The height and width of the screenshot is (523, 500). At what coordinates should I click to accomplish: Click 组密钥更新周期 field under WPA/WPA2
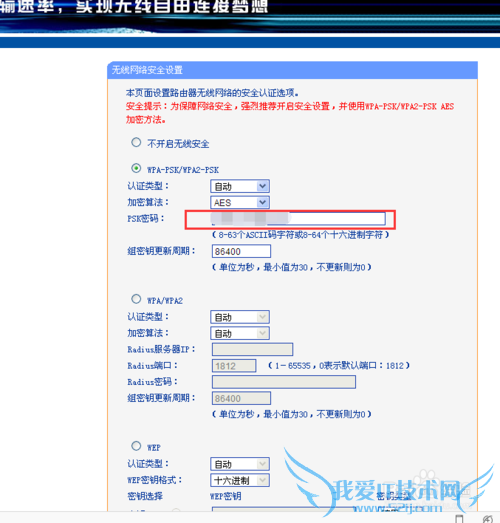(241, 398)
